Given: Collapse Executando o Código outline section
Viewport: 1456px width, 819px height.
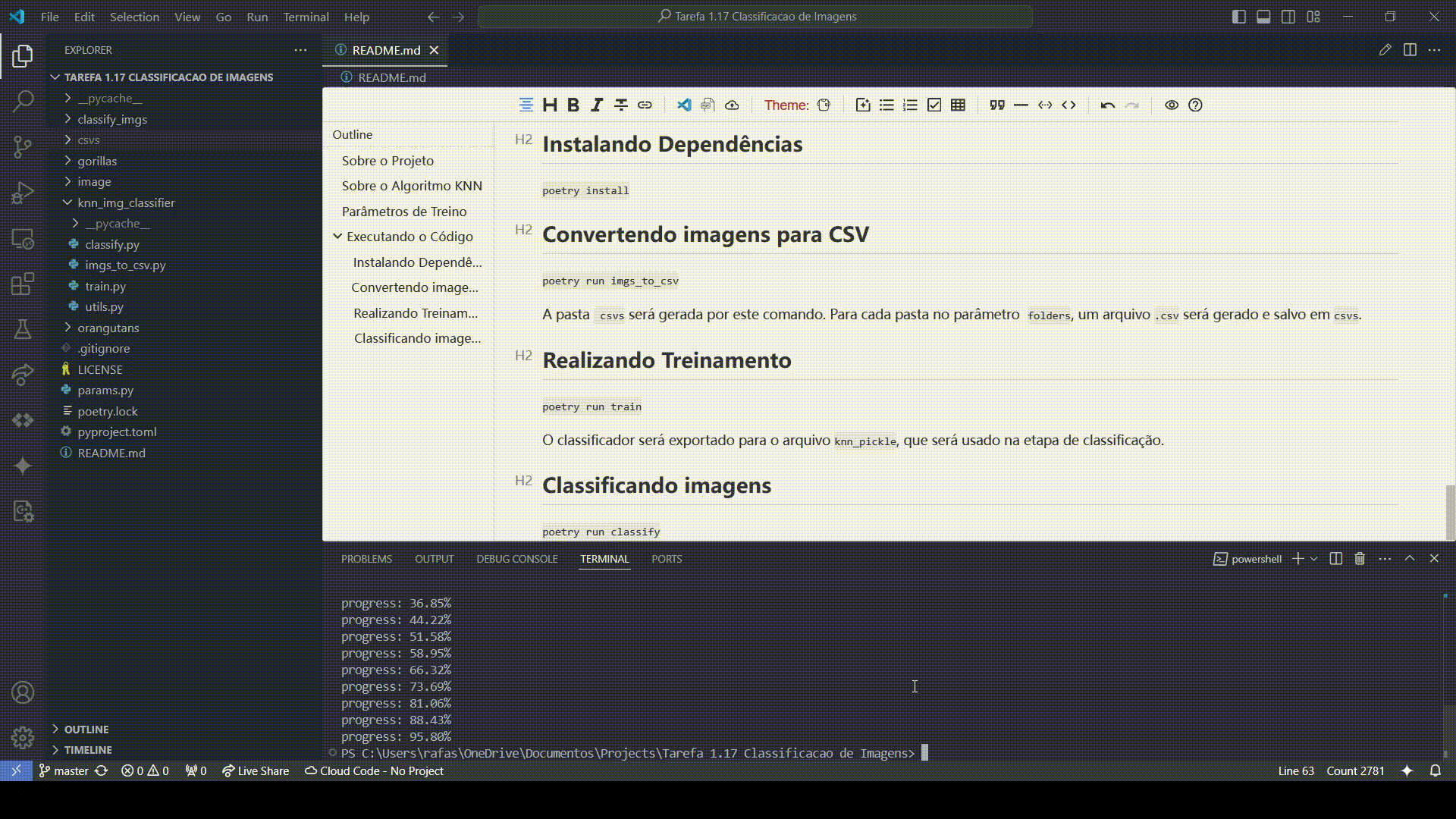Looking at the screenshot, I should click(x=337, y=237).
